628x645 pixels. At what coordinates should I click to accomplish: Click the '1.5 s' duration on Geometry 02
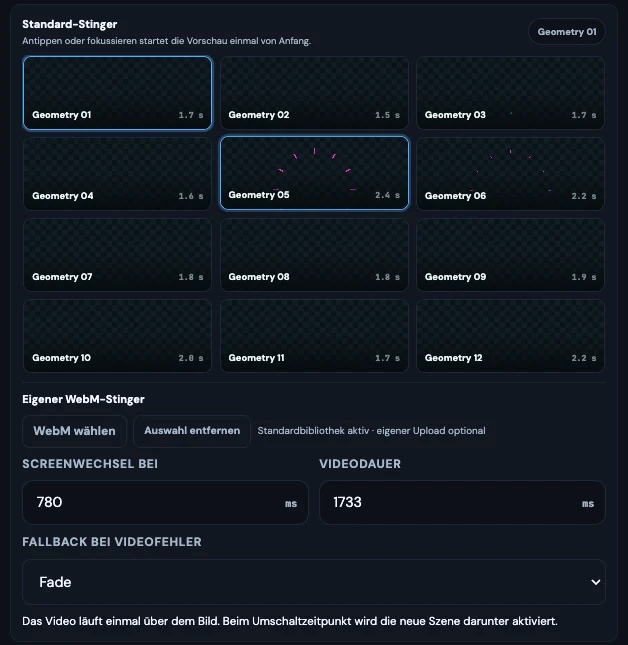click(x=387, y=115)
